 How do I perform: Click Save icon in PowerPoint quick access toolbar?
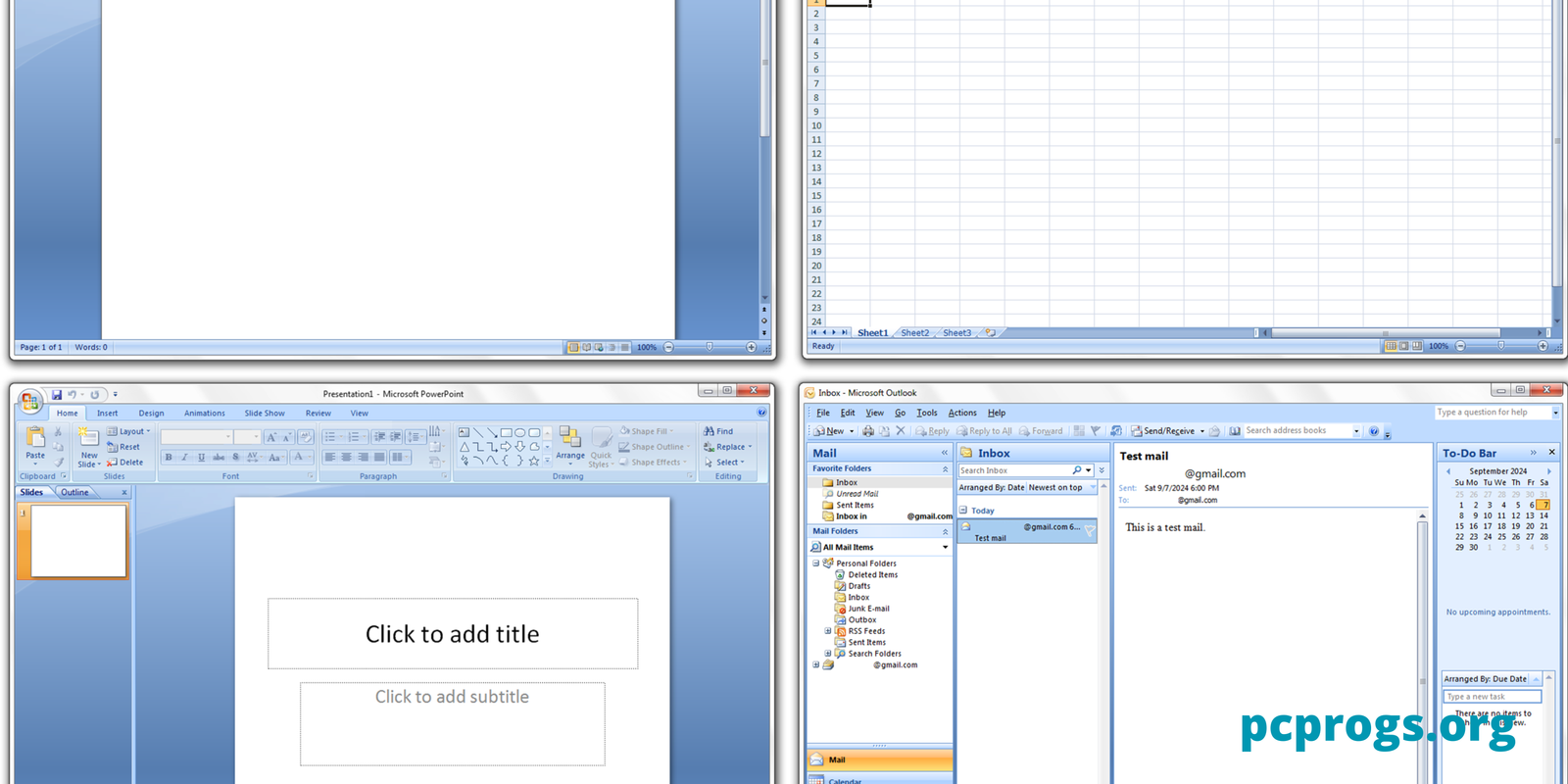tap(57, 395)
